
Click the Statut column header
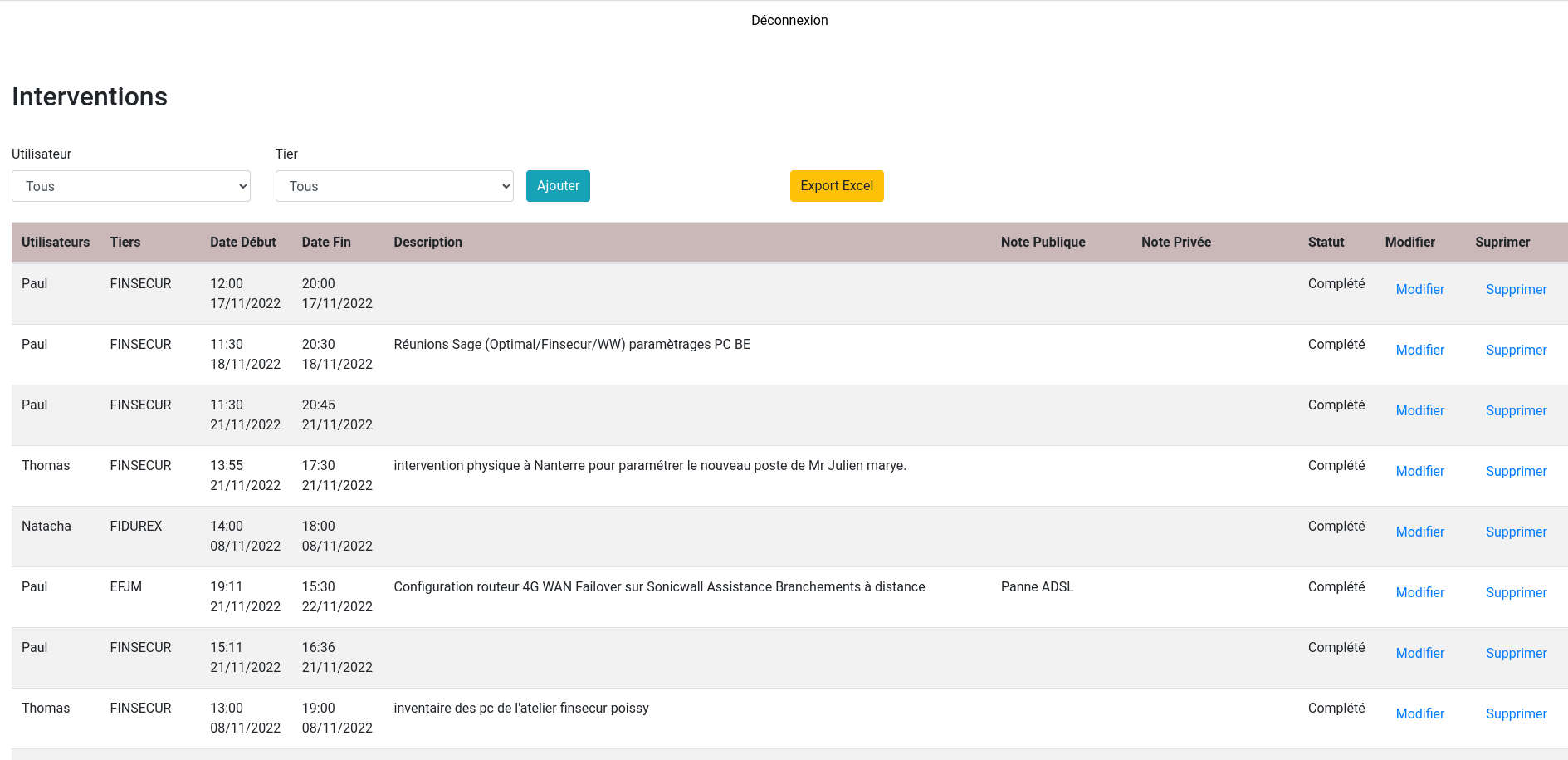click(1325, 242)
